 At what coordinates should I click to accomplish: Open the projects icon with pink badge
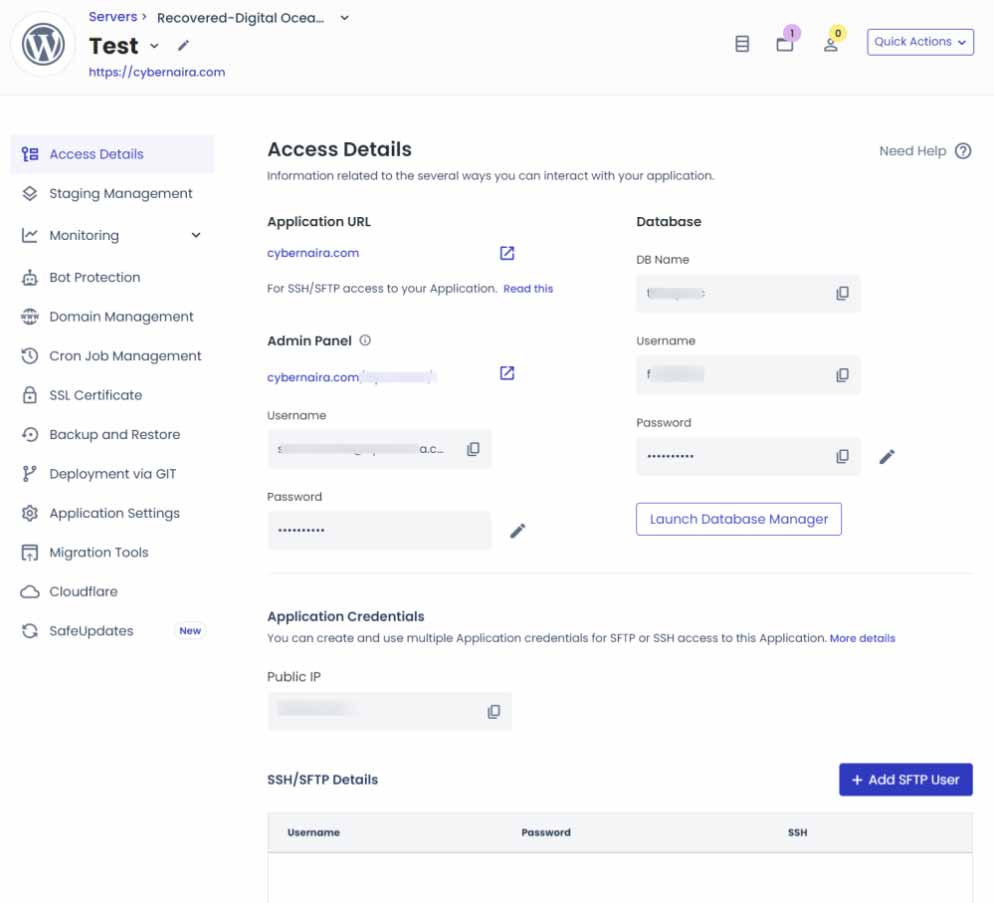click(786, 43)
